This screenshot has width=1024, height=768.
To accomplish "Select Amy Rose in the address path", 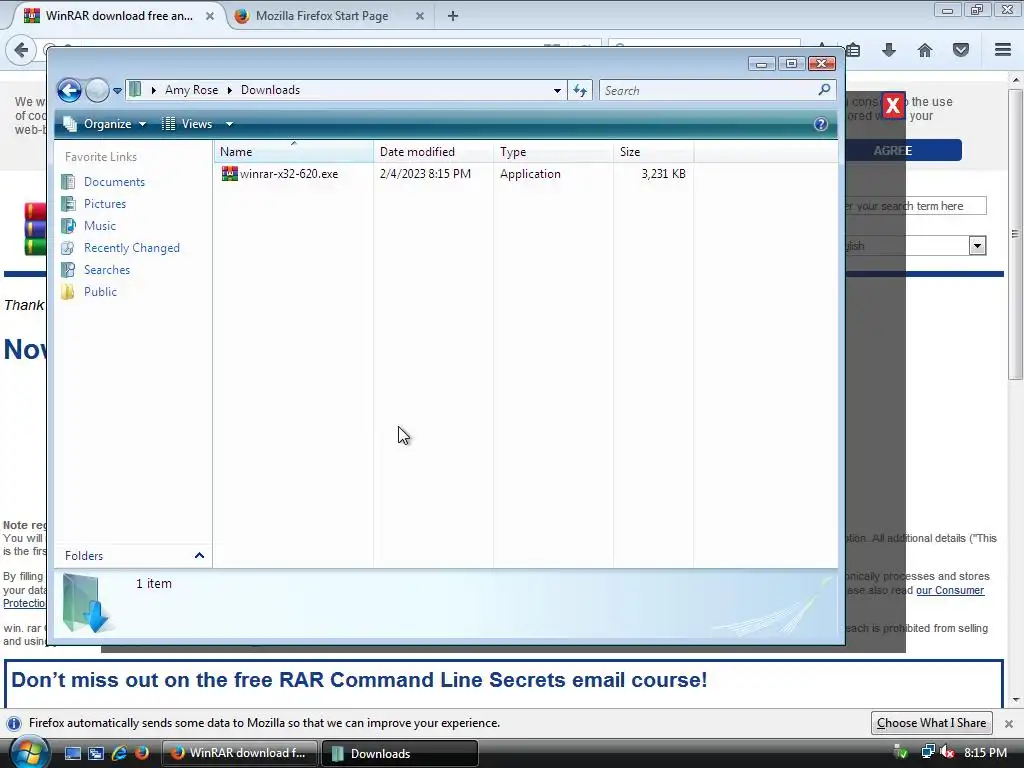I will pyautogui.click(x=191, y=90).
